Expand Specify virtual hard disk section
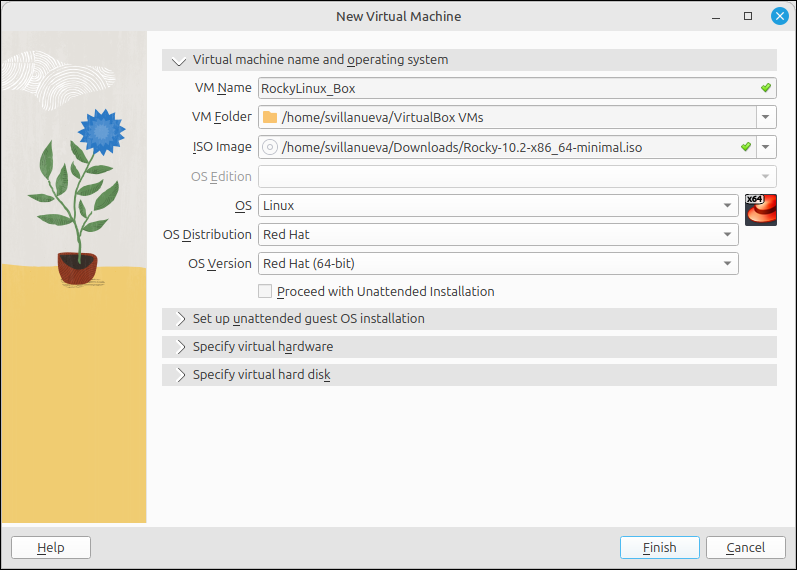The width and height of the screenshot is (797, 570). click(x=469, y=375)
